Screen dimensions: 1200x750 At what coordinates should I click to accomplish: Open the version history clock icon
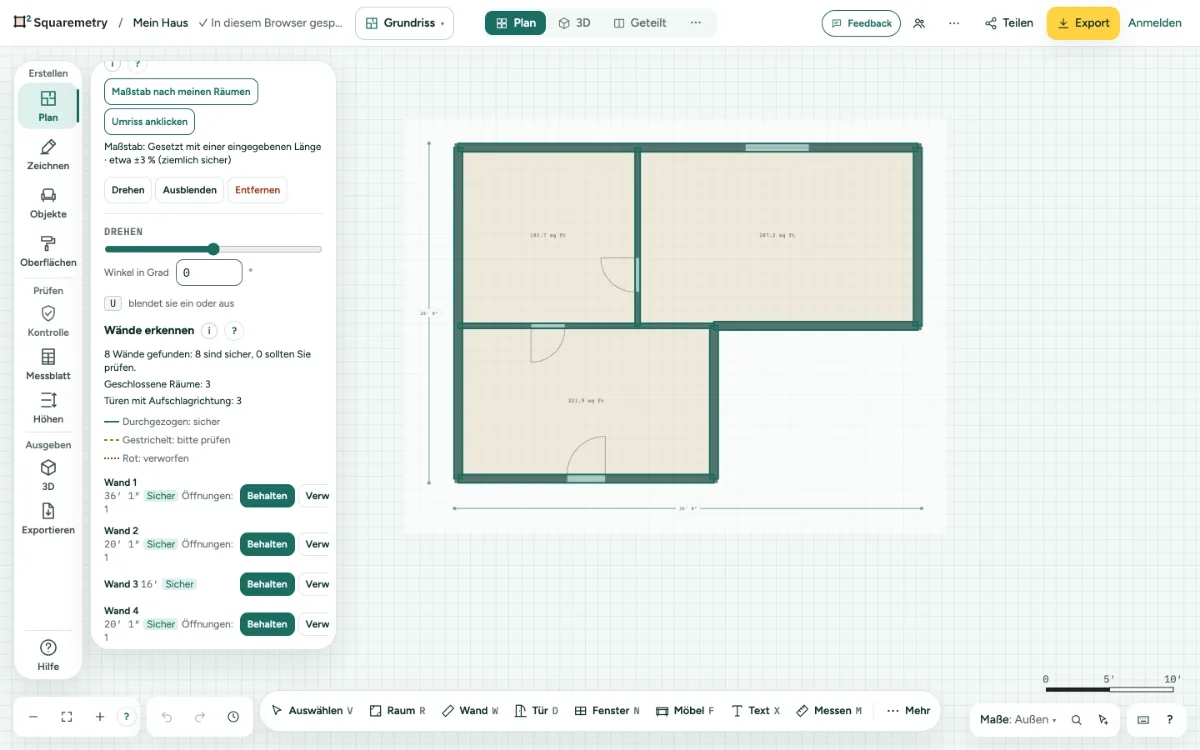click(233, 717)
